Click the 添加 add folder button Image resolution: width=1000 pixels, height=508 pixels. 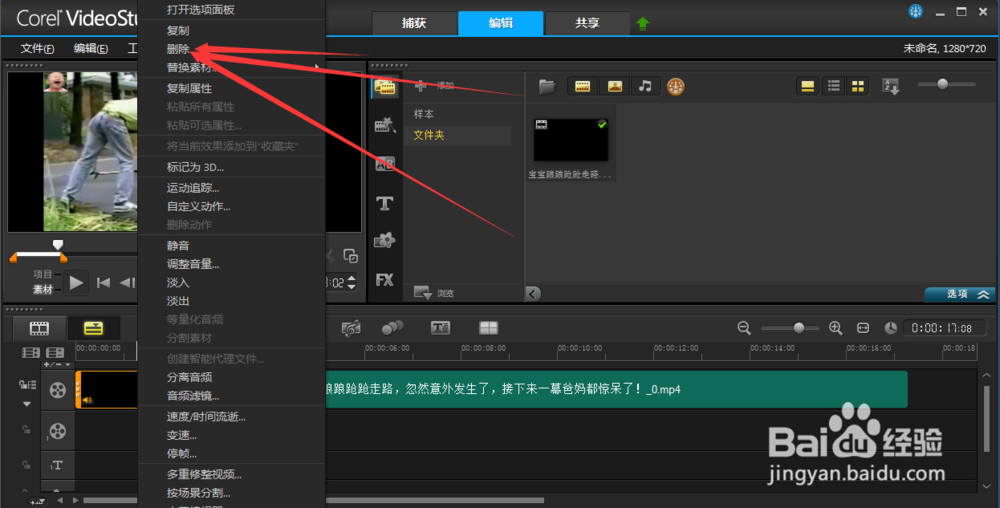pyautogui.click(x=435, y=85)
